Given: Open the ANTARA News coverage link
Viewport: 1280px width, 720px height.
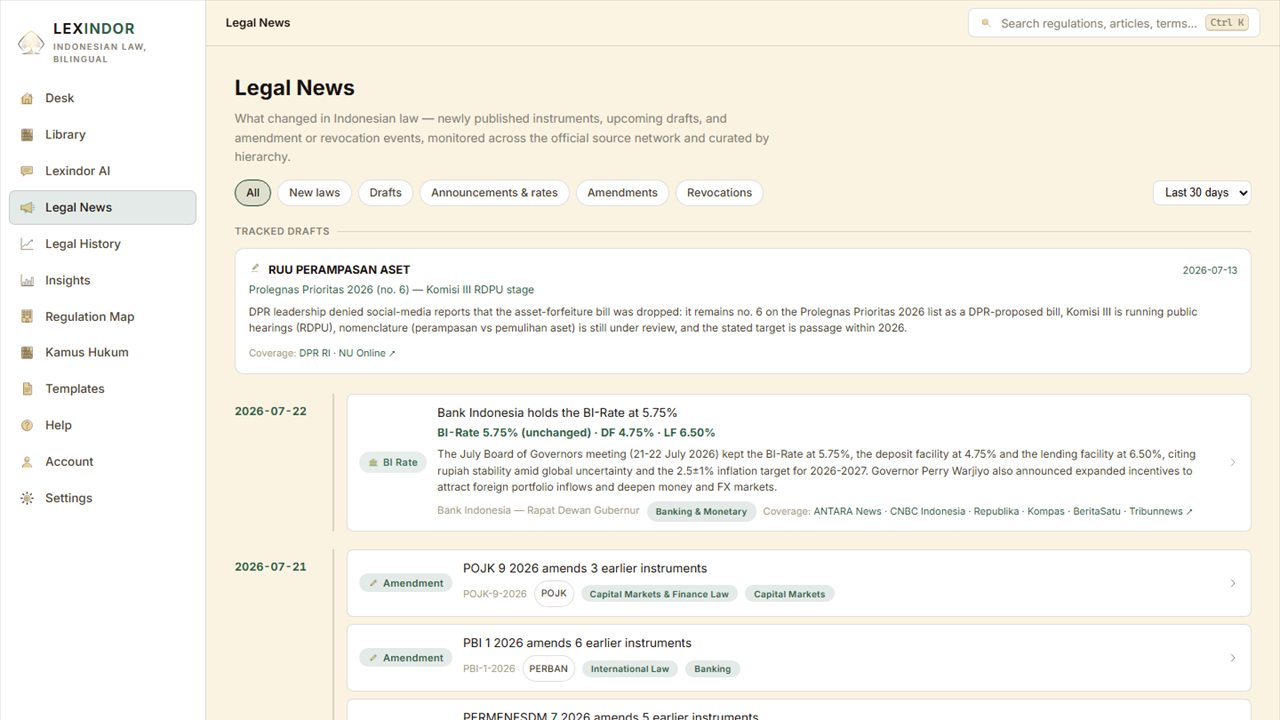Looking at the screenshot, I should pos(847,511).
